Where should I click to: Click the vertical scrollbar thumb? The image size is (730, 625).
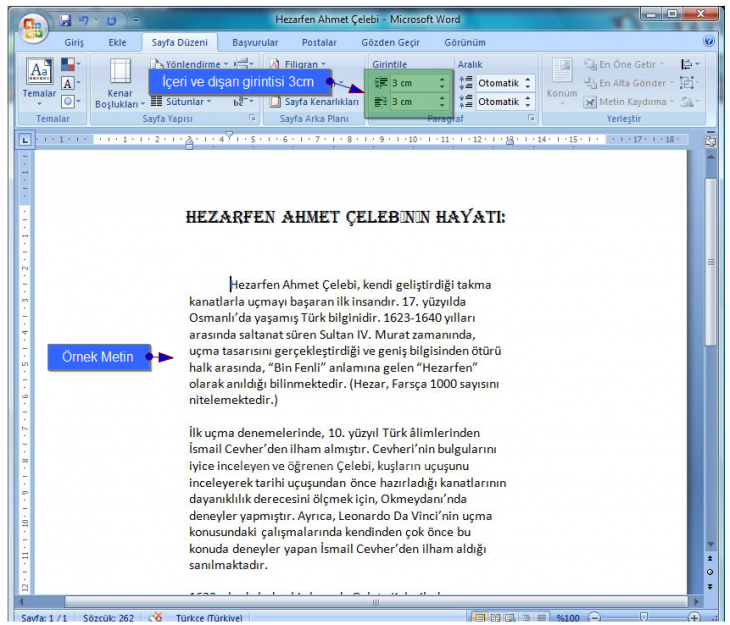[710, 262]
